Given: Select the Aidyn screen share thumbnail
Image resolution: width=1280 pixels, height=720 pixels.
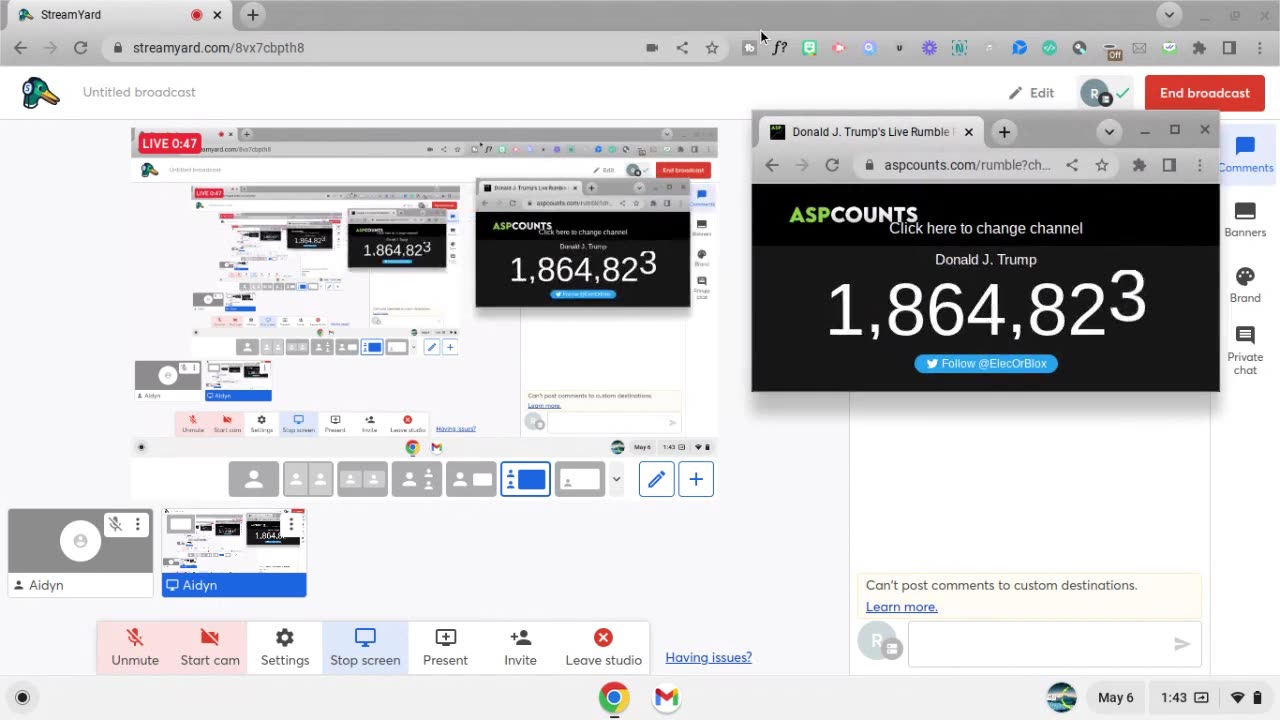Looking at the screenshot, I should [x=234, y=552].
